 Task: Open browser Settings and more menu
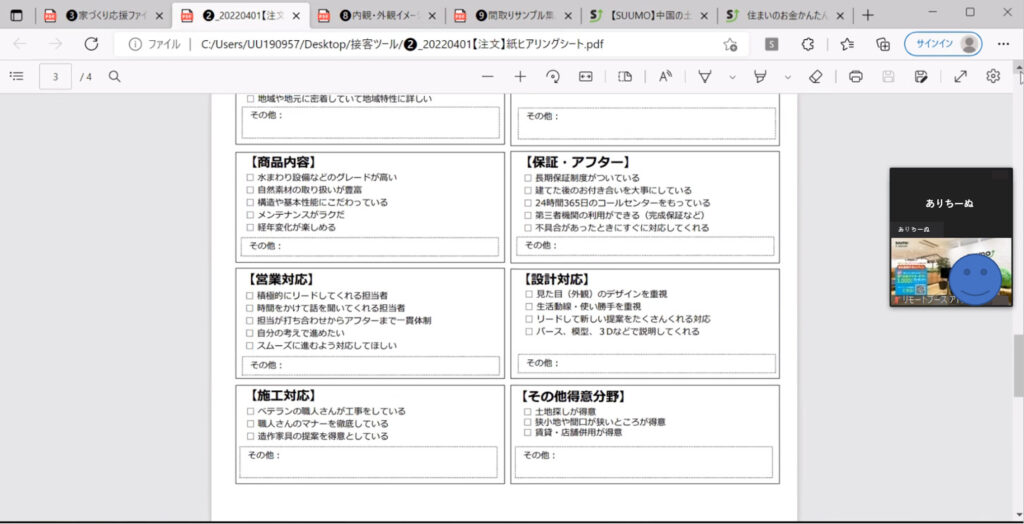coord(1004,44)
